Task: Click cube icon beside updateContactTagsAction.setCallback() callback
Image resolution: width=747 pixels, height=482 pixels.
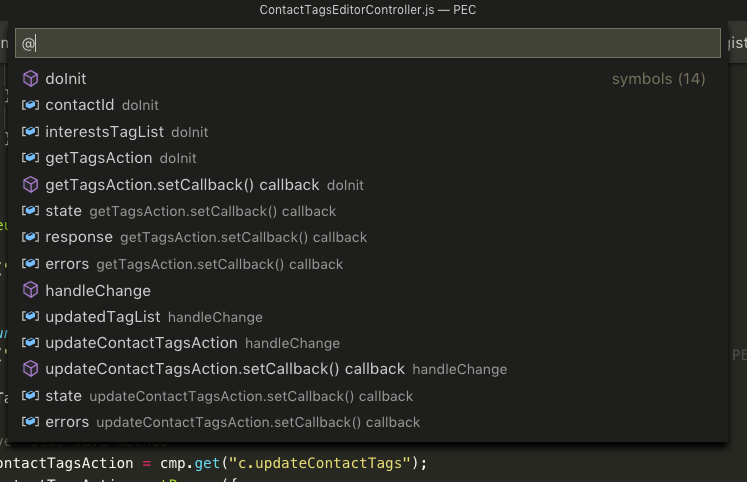Action: [30, 369]
